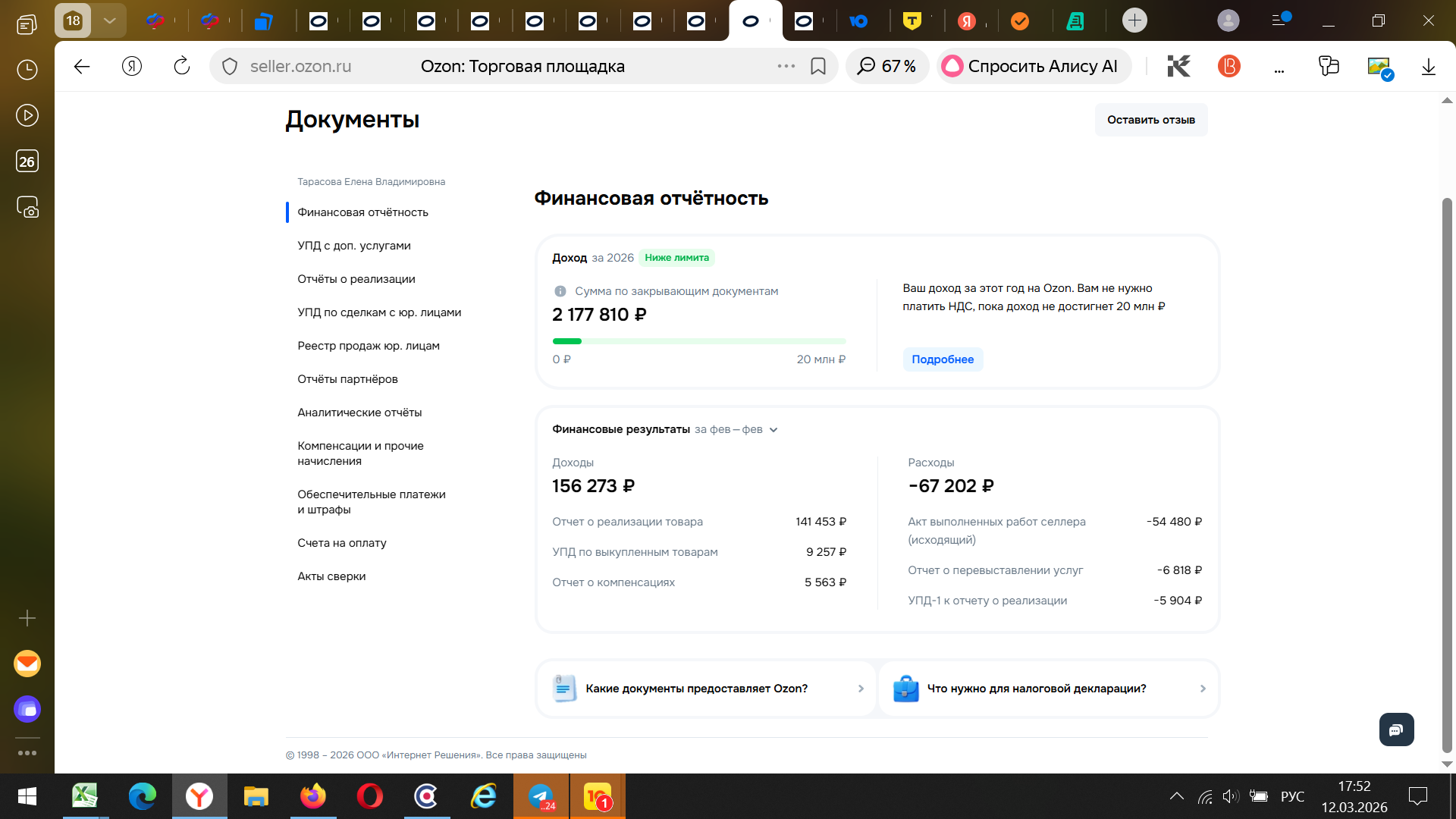
Task: Click the bookmark icon in address bar
Action: coord(817,67)
